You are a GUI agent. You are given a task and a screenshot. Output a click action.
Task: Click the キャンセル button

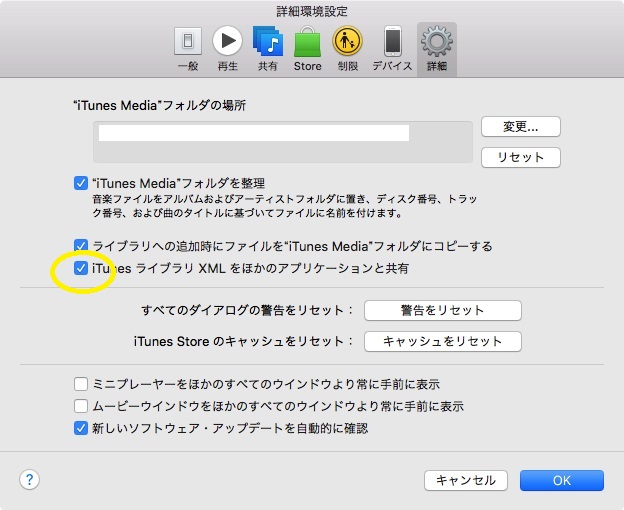click(466, 481)
